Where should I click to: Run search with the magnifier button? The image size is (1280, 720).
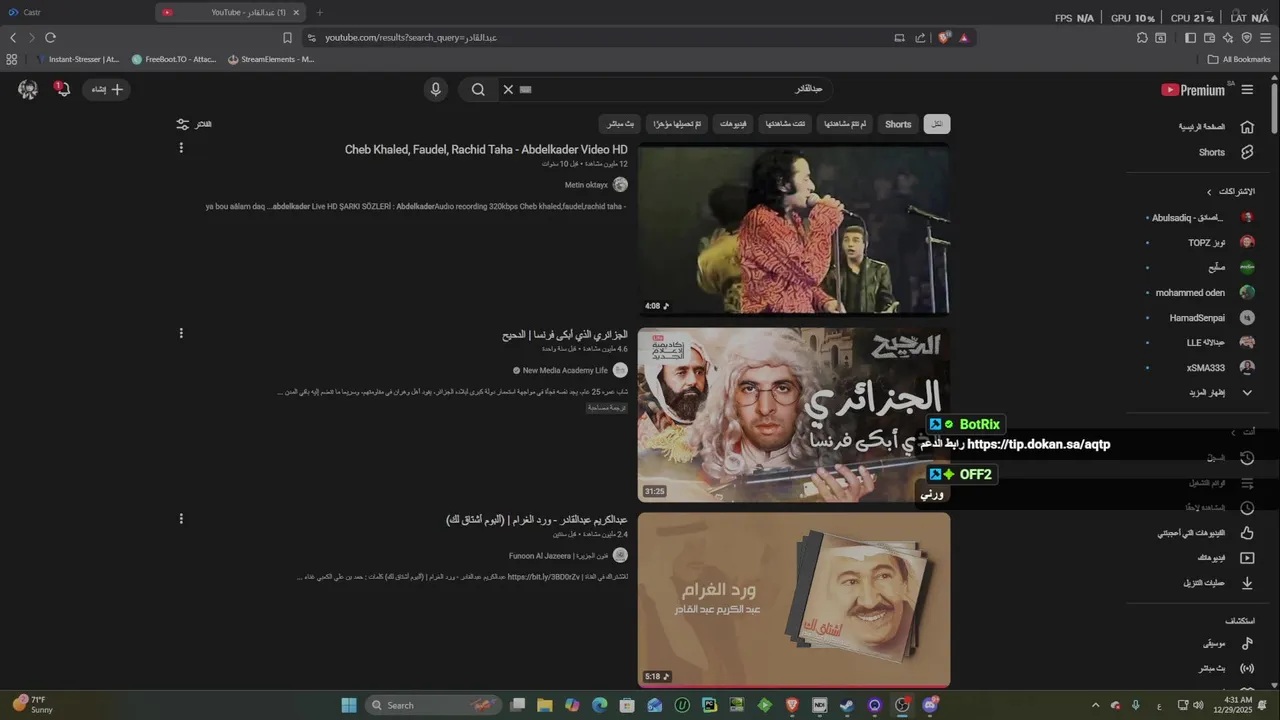(x=478, y=89)
